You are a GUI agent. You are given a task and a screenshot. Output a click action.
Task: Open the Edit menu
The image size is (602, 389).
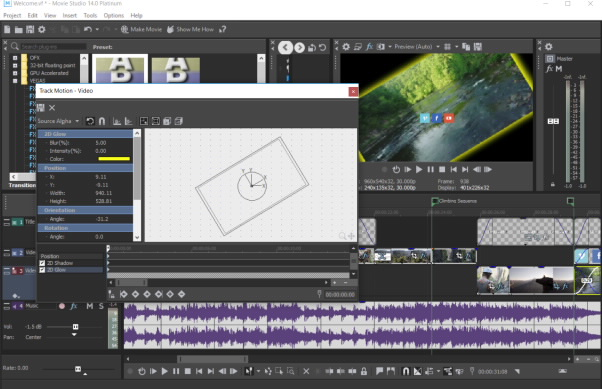coord(32,15)
